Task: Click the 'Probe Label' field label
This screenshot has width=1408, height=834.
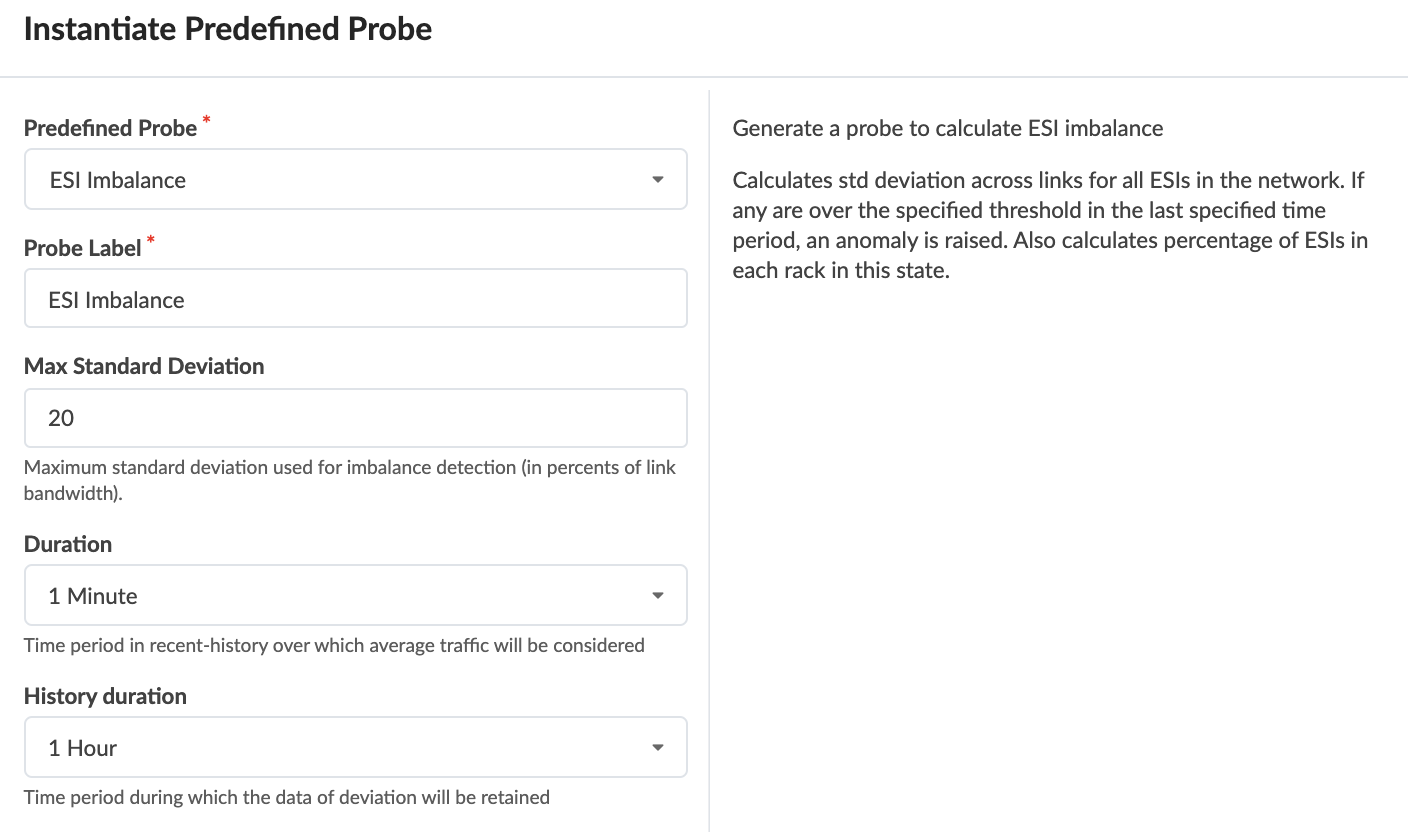Action: (x=82, y=248)
